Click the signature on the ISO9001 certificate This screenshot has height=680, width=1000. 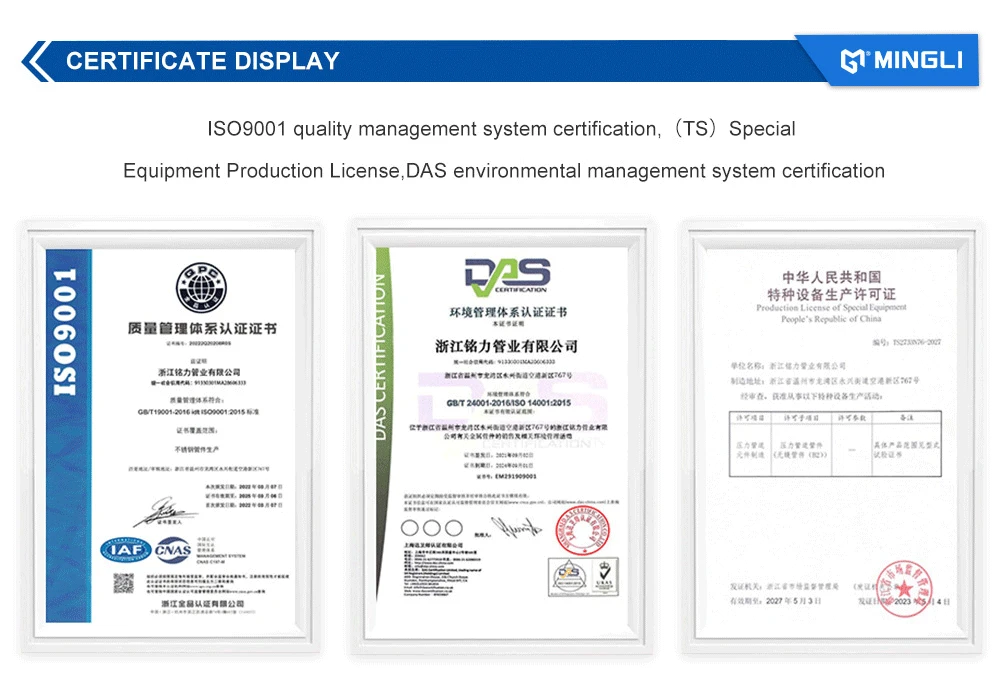(x=163, y=512)
